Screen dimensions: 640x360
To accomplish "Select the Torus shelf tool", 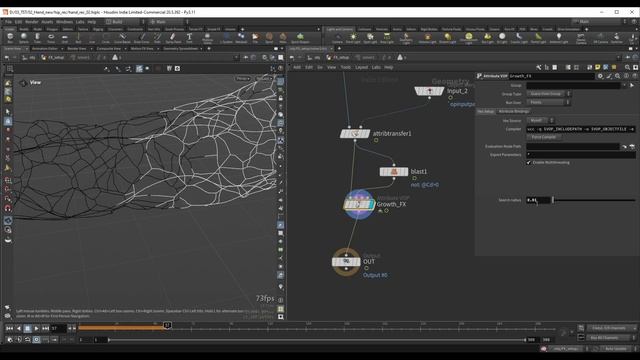I will 51,38.
